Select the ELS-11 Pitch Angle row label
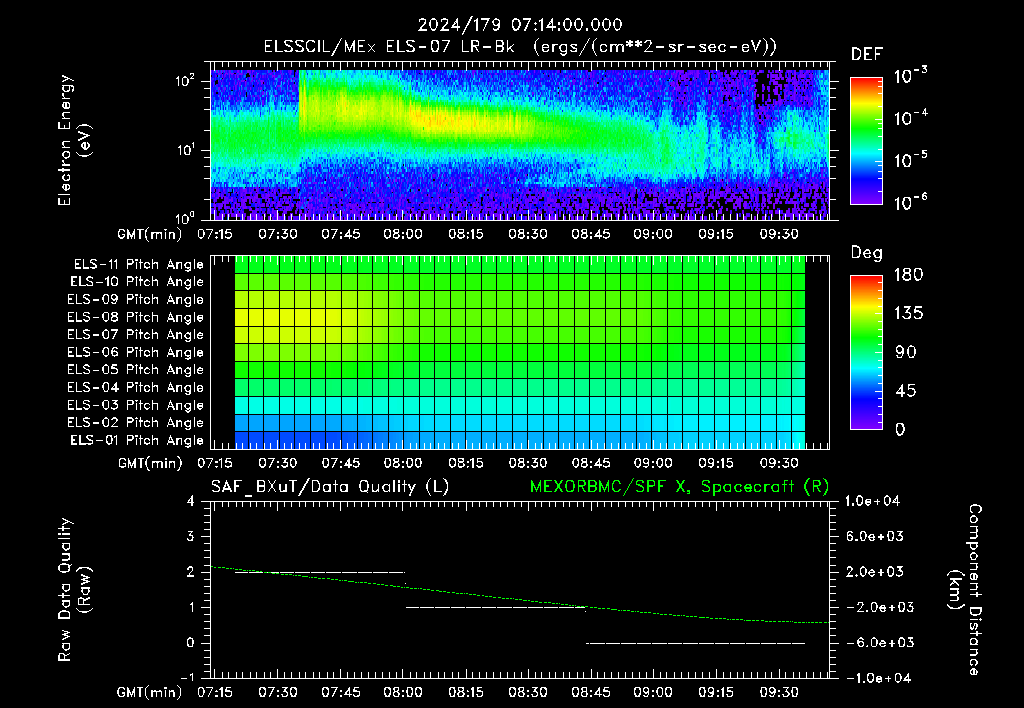This screenshot has width=1024, height=708. (138, 265)
